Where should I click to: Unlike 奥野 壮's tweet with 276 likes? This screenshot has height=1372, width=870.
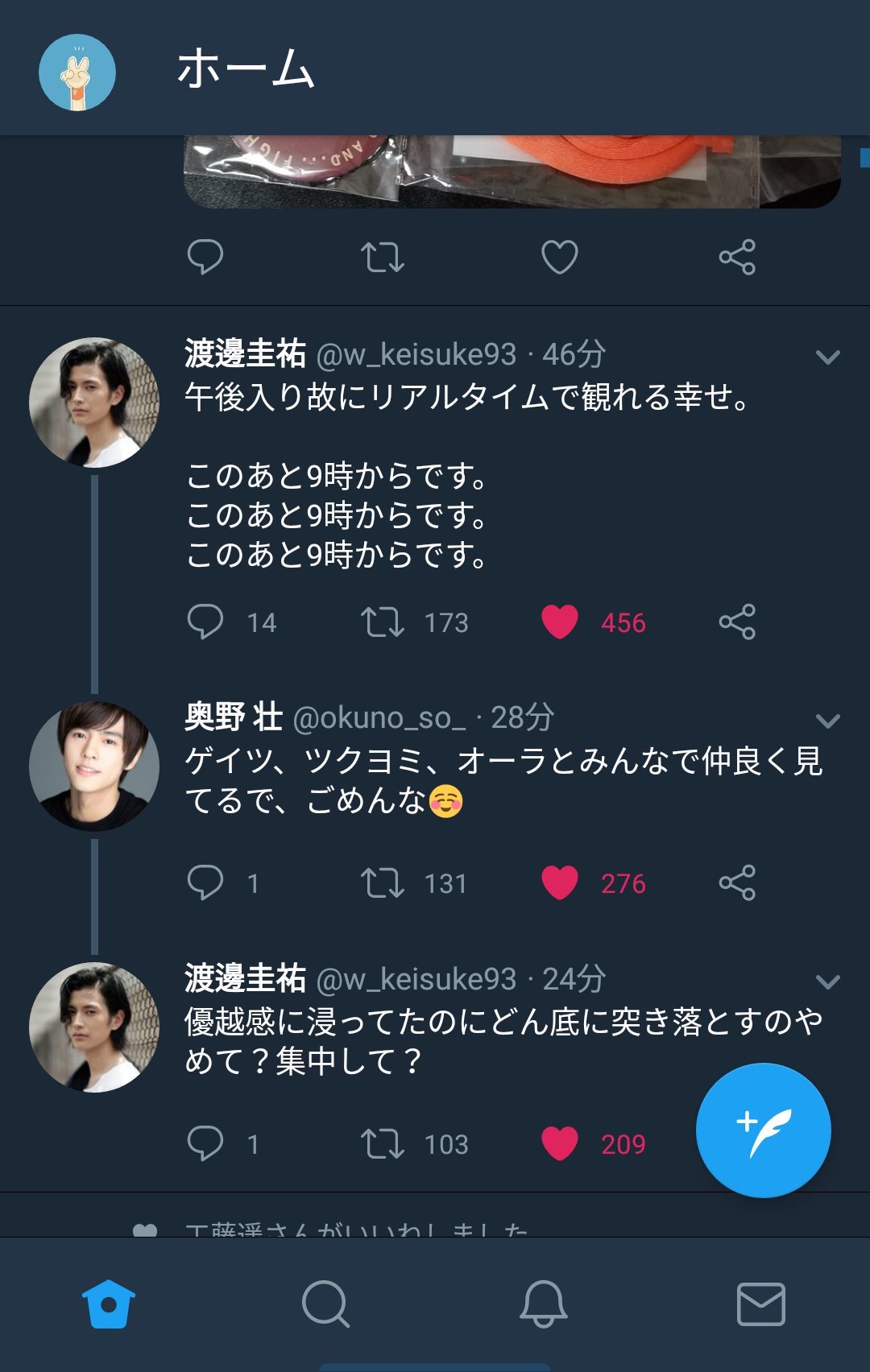pyautogui.click(x=560, y=882)
